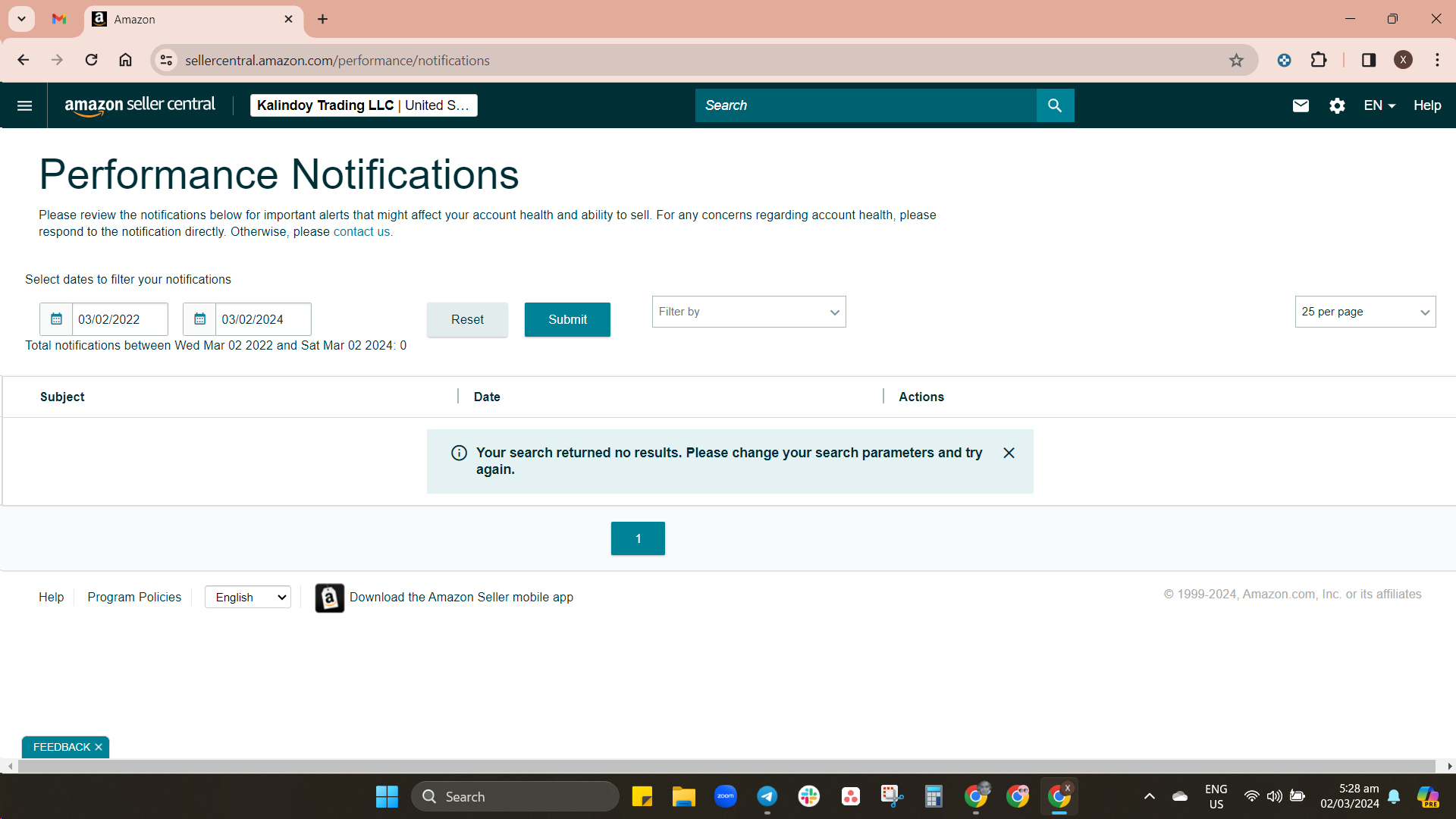The height and width of the screenshot is (819, 1456).
Task: Open the browser extensions puzzle icon
Action: point(1319,60)
